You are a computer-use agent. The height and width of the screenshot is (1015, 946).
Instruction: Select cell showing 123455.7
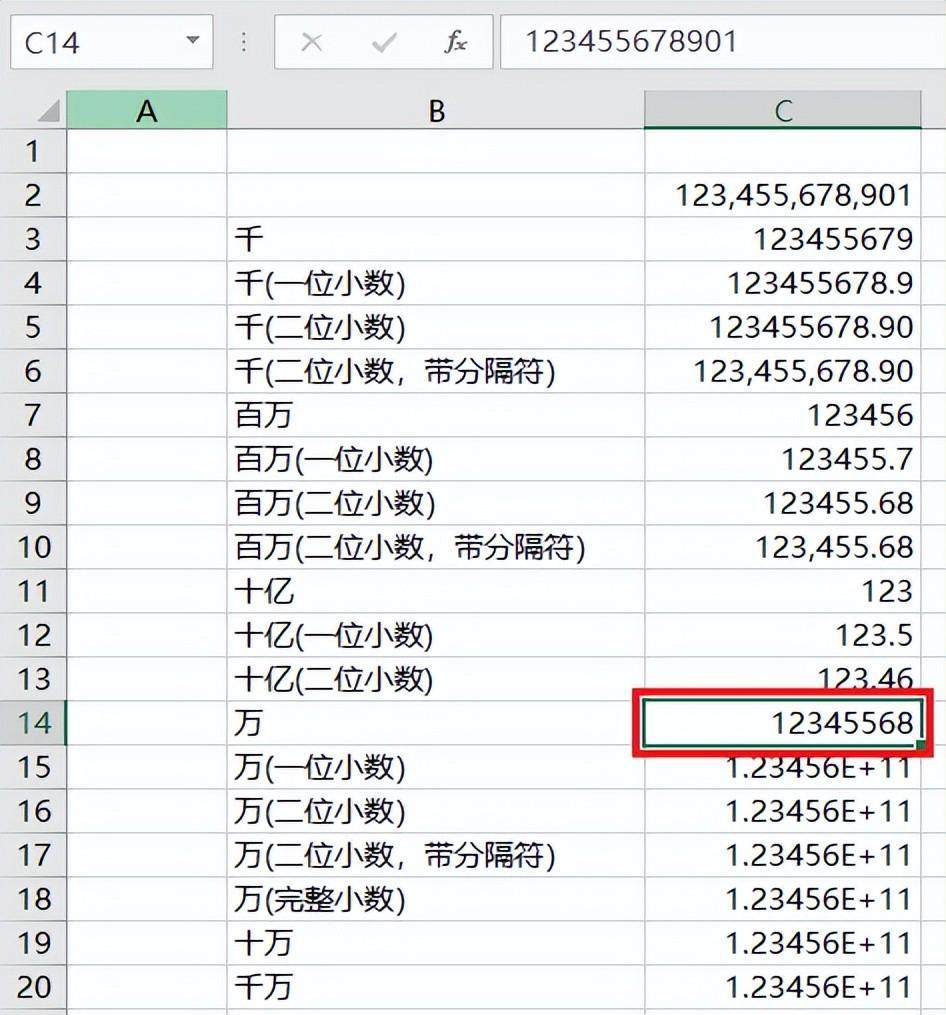(783, 459)
